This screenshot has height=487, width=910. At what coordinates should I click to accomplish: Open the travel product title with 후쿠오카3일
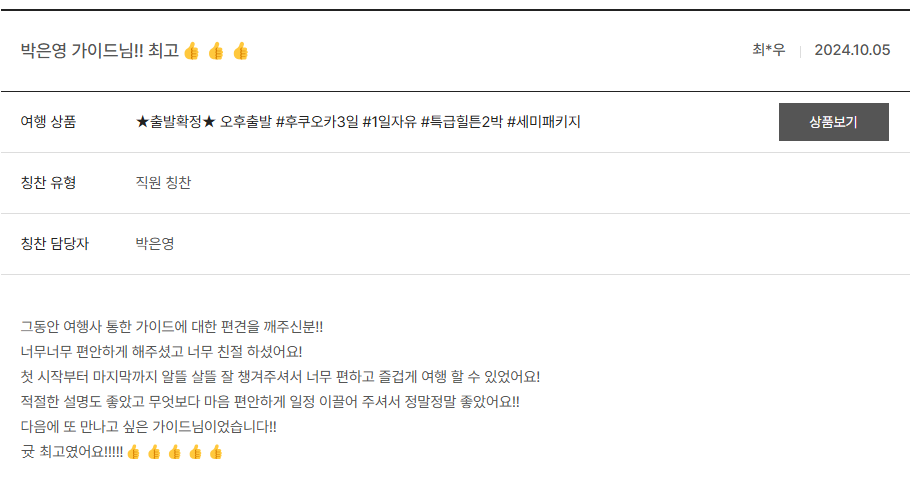358,122
